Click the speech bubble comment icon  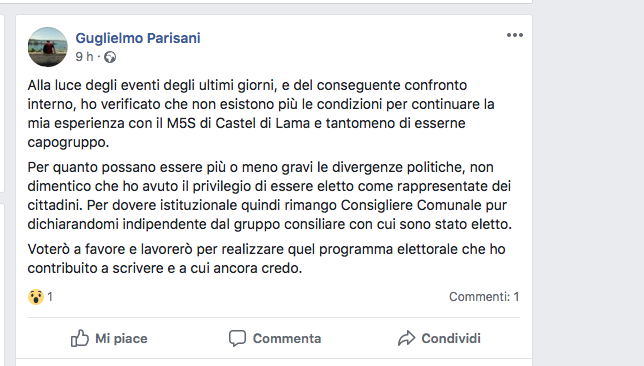237,338
